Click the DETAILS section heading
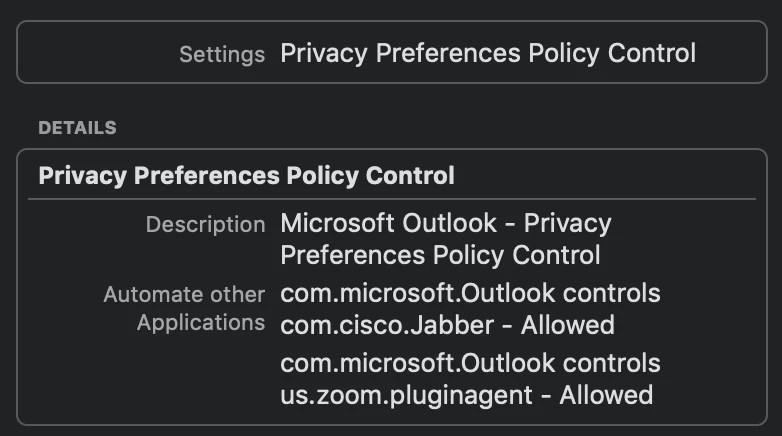Viewport: 782px width, 436px height. tap(77, 128)
